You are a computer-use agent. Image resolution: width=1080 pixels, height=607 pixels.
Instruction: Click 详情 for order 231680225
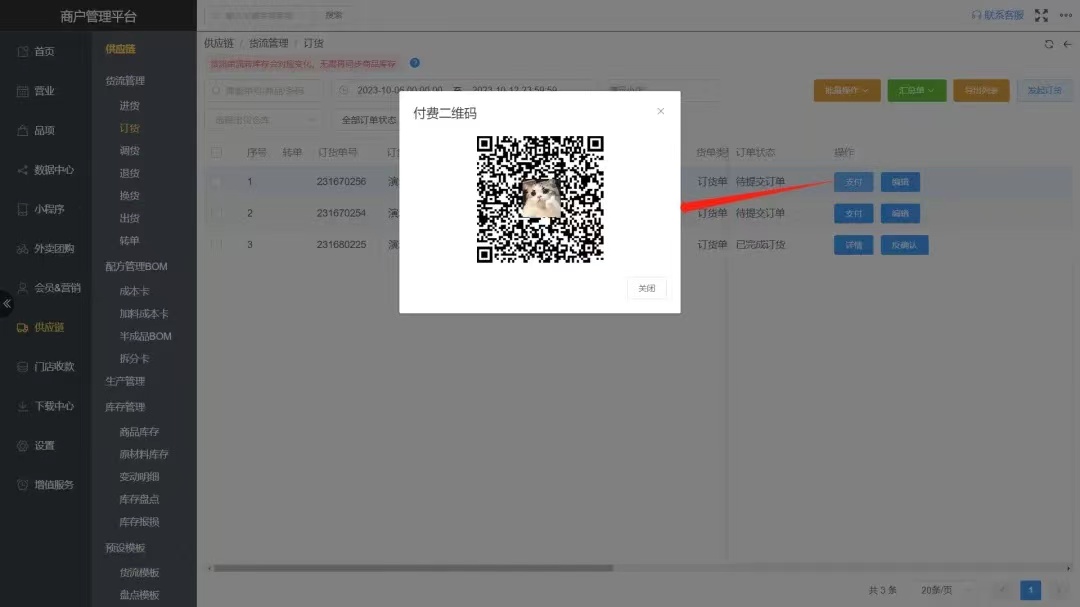pyautogui.click(x=853, y=245)
